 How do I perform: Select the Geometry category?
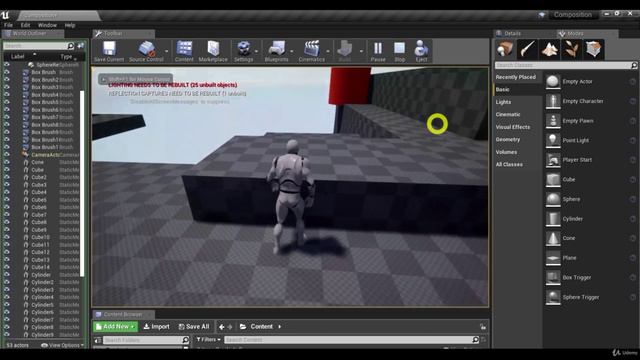pos(508,140)
